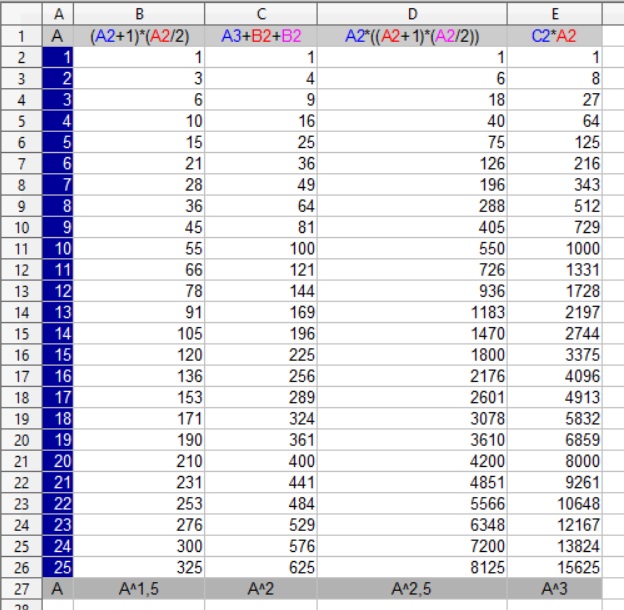Click the column E header
This screenshot has width=624, height=610.
click(x=555, y=12)
